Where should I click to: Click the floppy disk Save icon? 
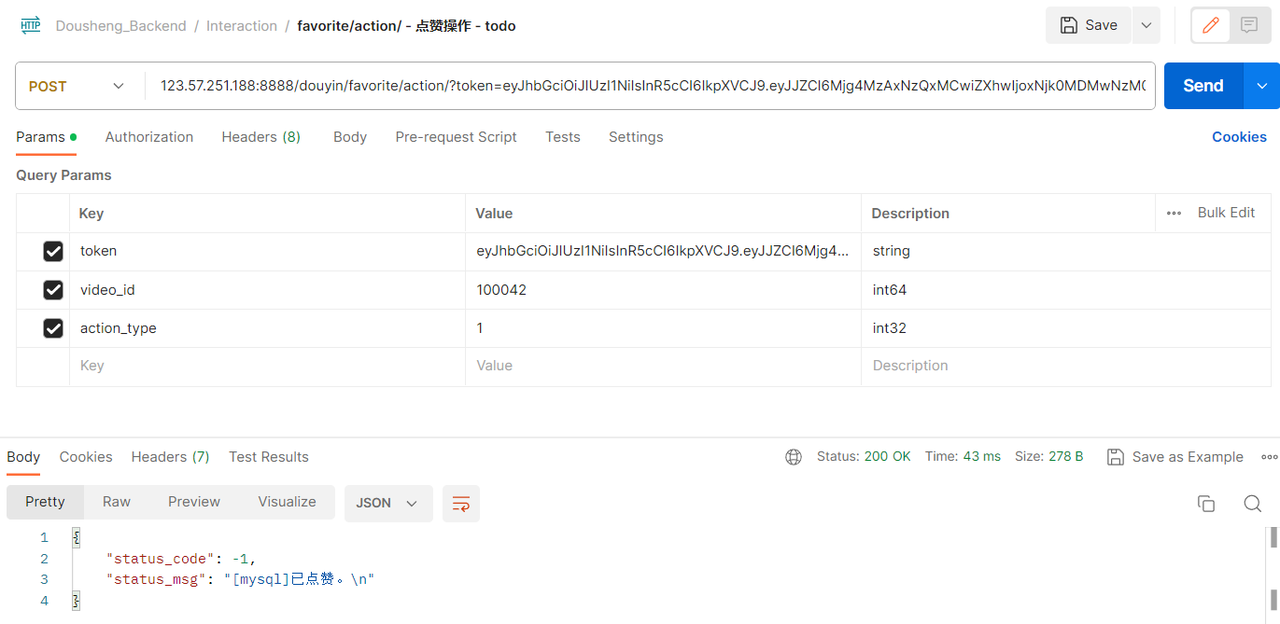[1069, 25]
